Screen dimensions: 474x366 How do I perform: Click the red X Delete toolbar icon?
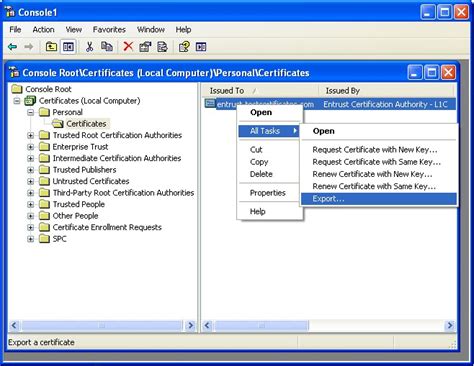point(128,47)
